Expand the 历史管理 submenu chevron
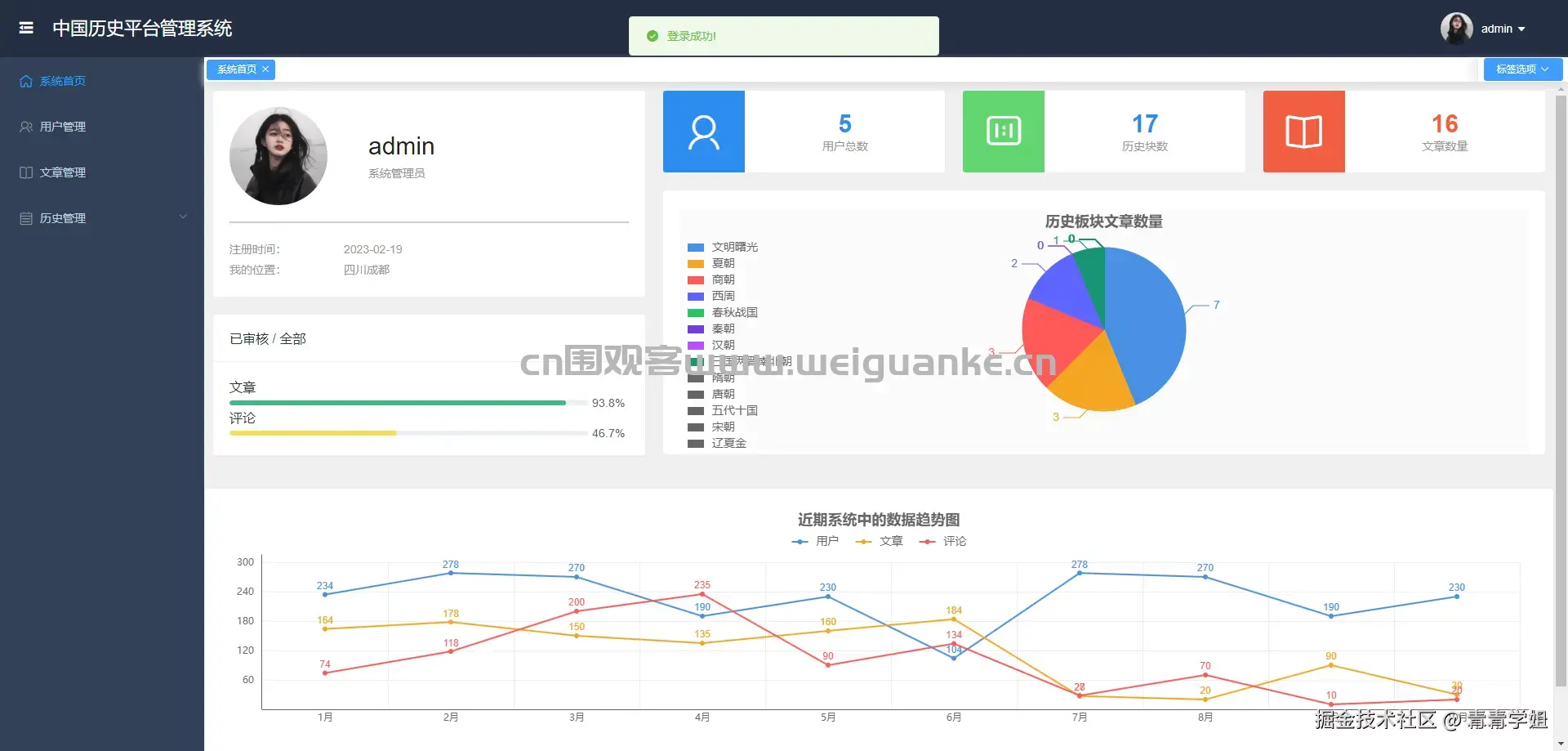Image resolution: width=1568 pixels, height=751 pixels. [183, 217]
